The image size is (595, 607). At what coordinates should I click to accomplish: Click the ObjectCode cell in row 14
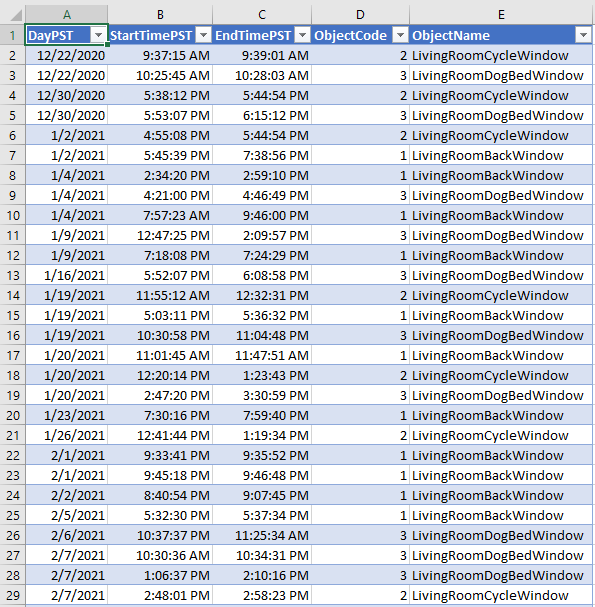pos(360,295)
